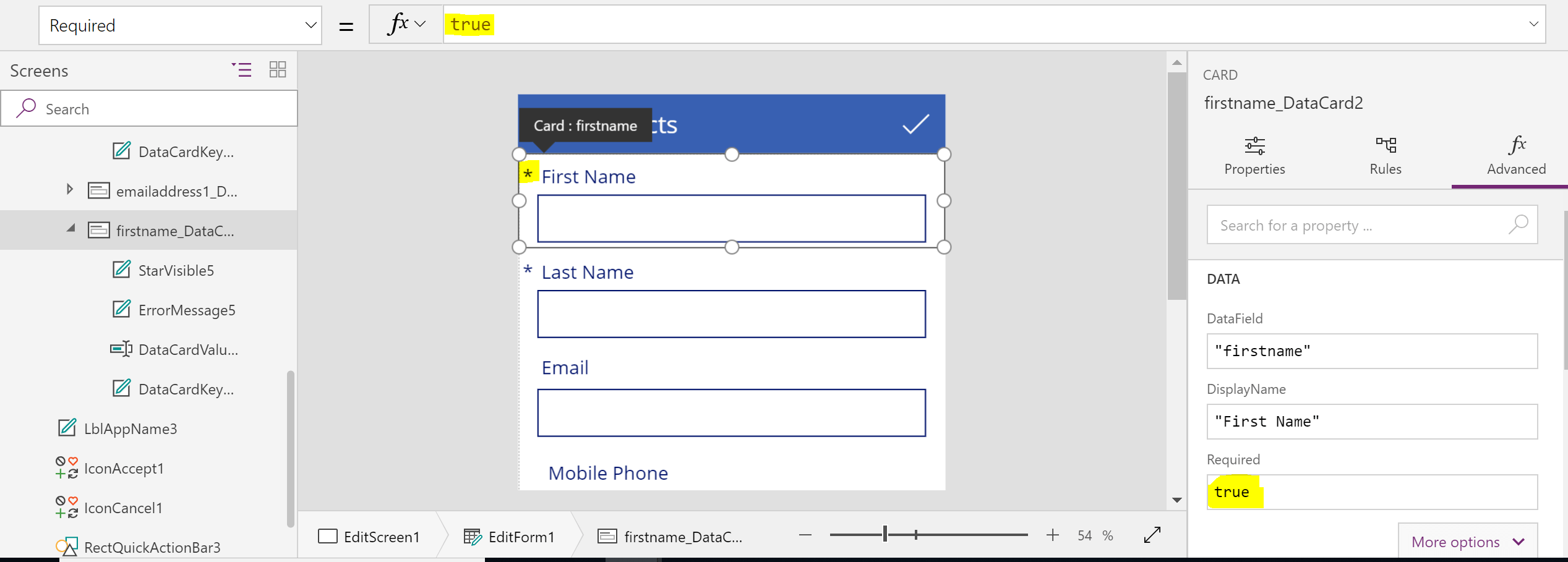Click the checkmark submit icon in form header
Image resolution: width=1568 pixels, height=562 pixels.
[915, 124]
